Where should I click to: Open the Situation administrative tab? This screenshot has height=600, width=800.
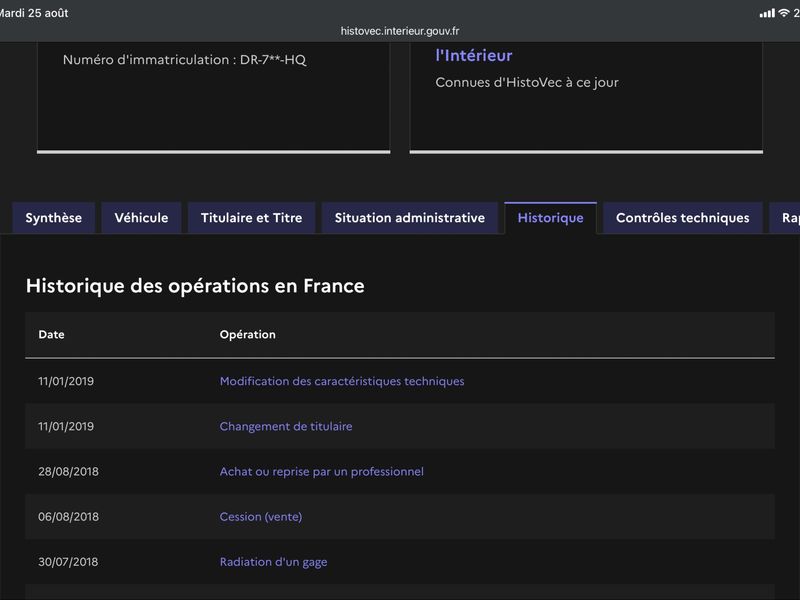(x=410, y=218)
